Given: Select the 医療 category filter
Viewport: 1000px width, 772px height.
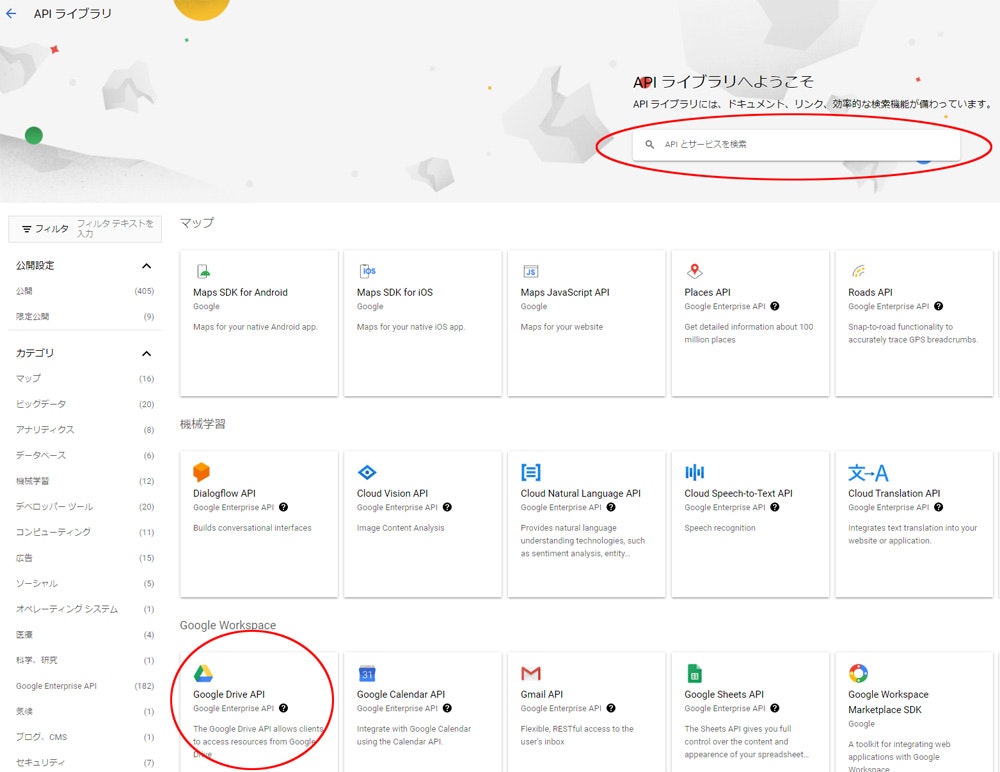Looking at the screenshot, I should point(85,635).
